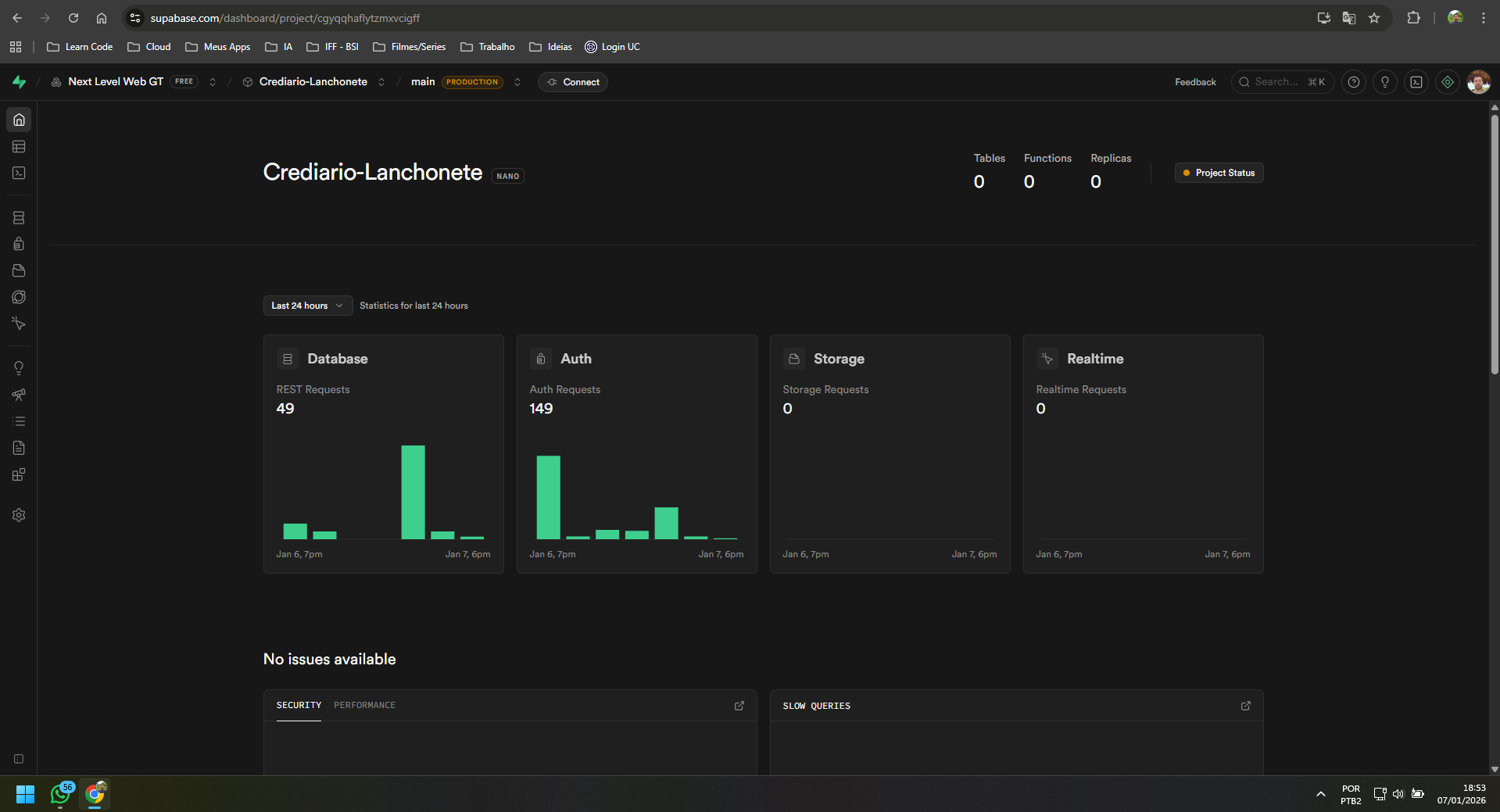Open Storage from the sidebar
This screenshot has height=812, width=1500.
pyautogui.click(x=19, y=270)
